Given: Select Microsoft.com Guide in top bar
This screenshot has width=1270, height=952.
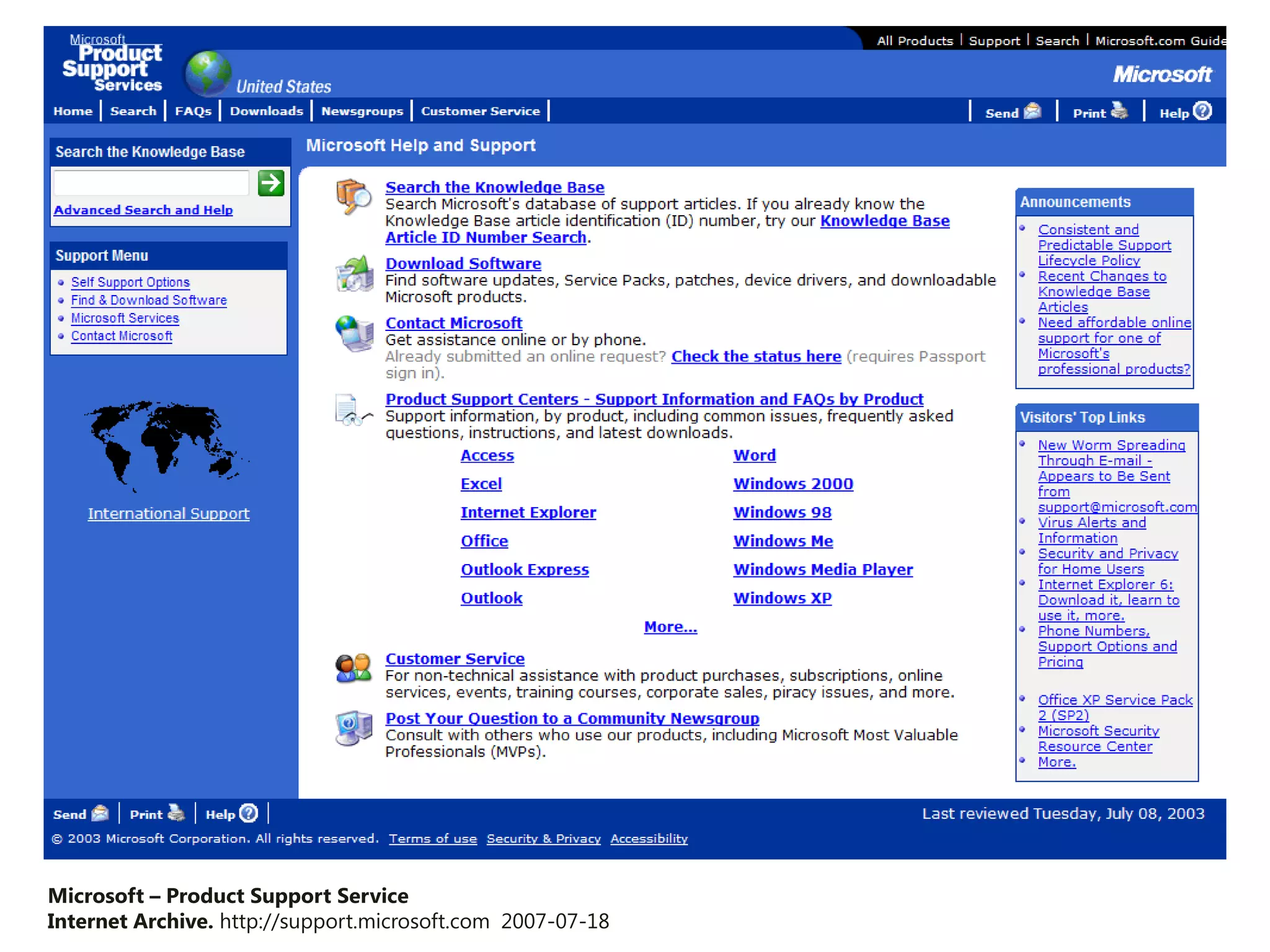Looking at the screenshot, I should (x=1160, y=41).
